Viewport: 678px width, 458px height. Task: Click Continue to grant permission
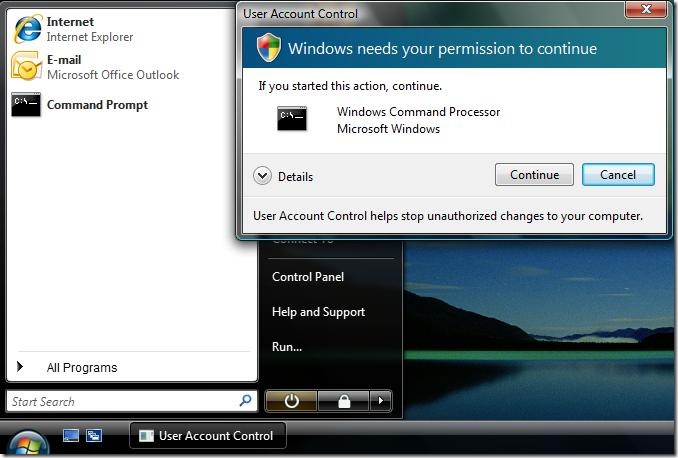pos(534,175)
